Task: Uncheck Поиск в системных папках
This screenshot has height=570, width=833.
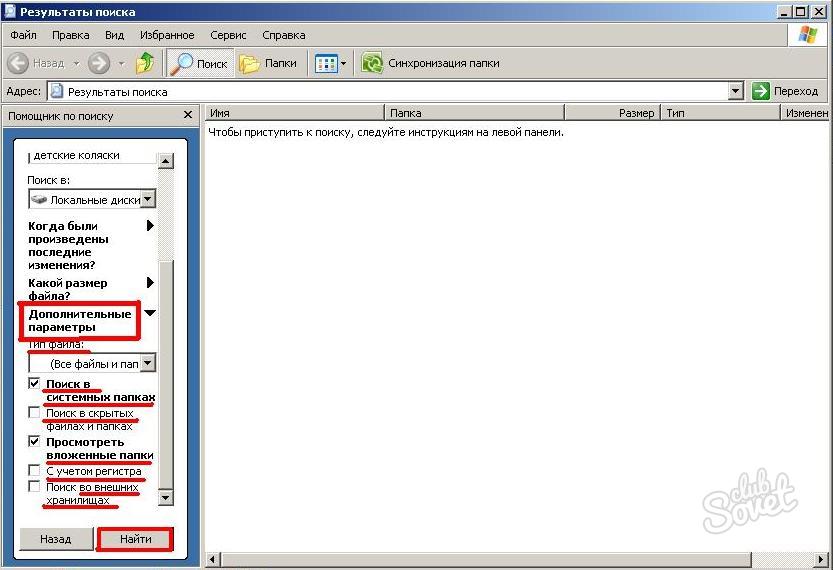Action: [35, 384]
